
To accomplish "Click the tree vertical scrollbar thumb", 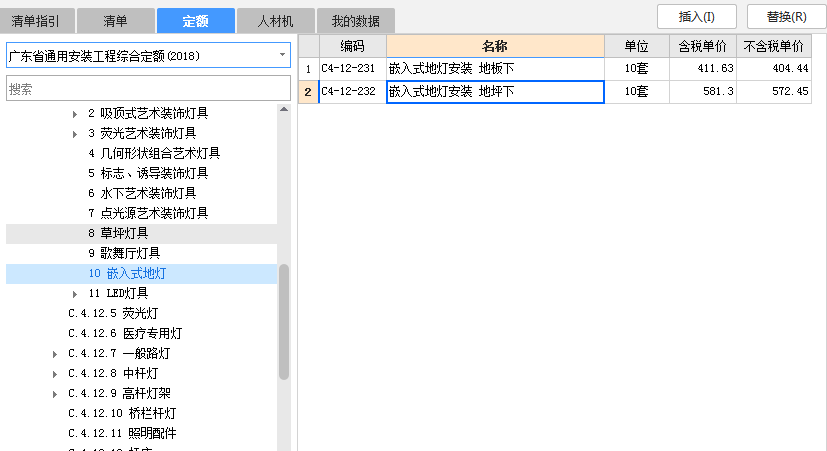I will click(284, 322).
